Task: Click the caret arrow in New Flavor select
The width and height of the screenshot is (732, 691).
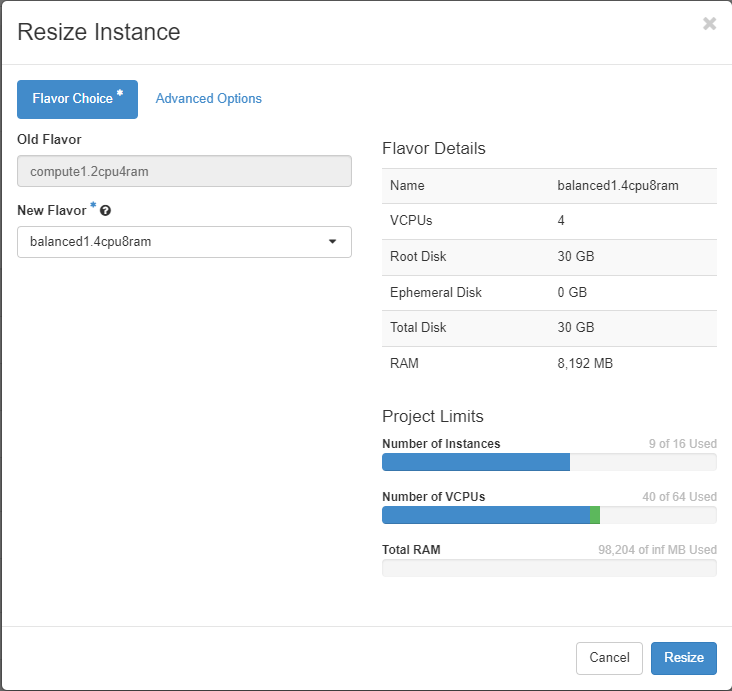Action: tap(332, 242)
